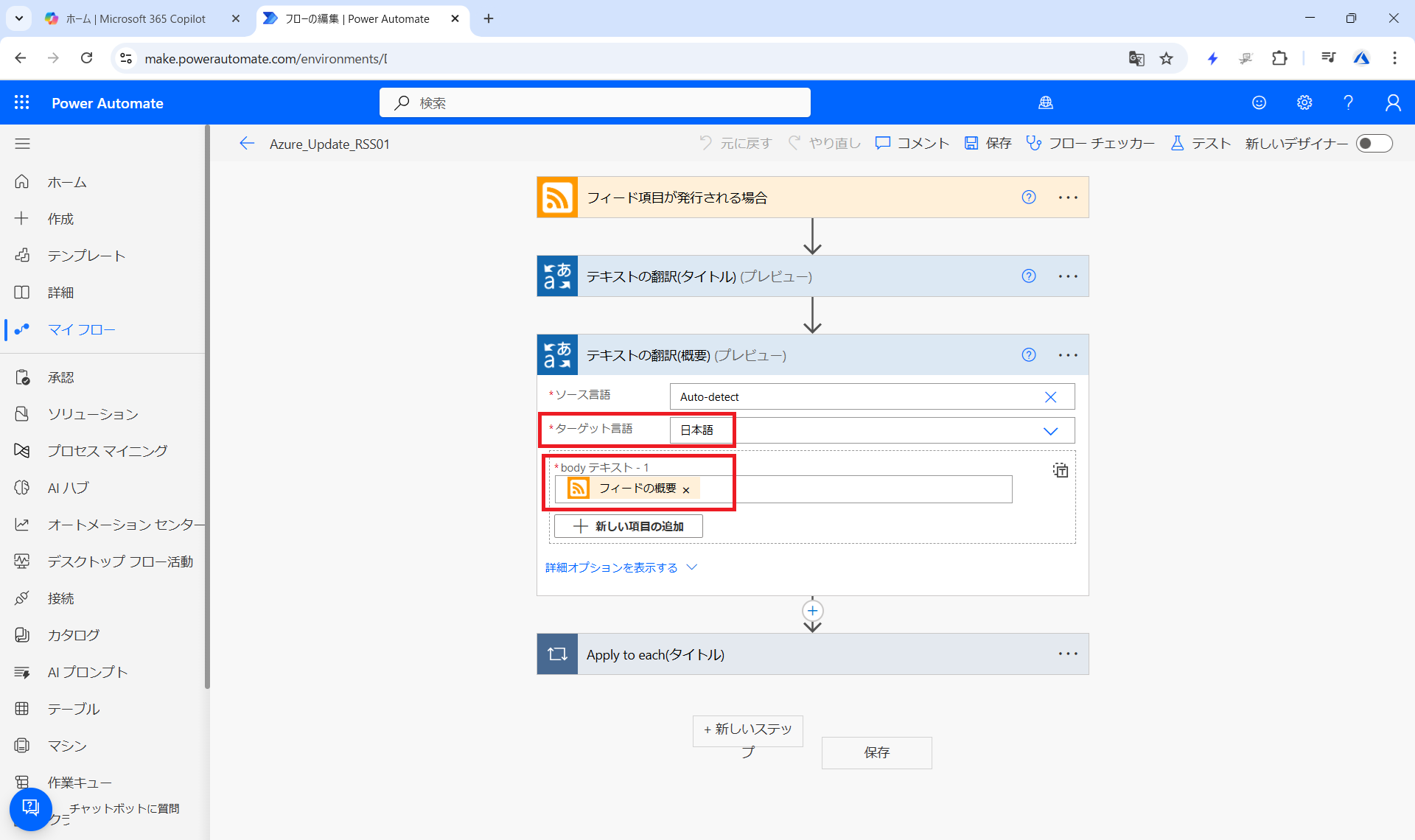Click the insert step plus circle
This screenshot has width=1415, height=840.
812,611
